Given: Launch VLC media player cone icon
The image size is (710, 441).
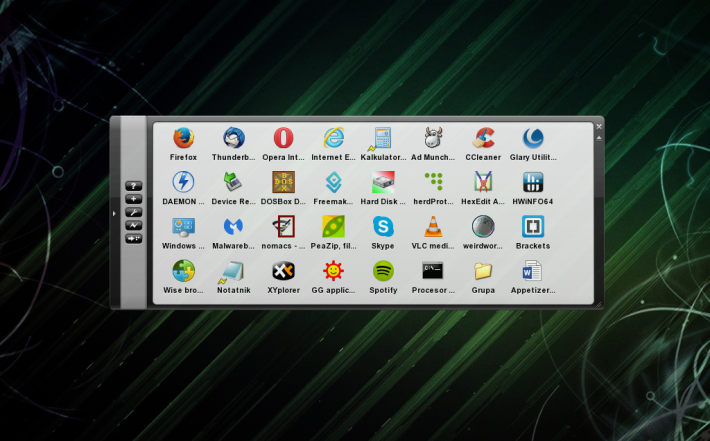Looking at the screenshot, I should [x=433, y=226].
